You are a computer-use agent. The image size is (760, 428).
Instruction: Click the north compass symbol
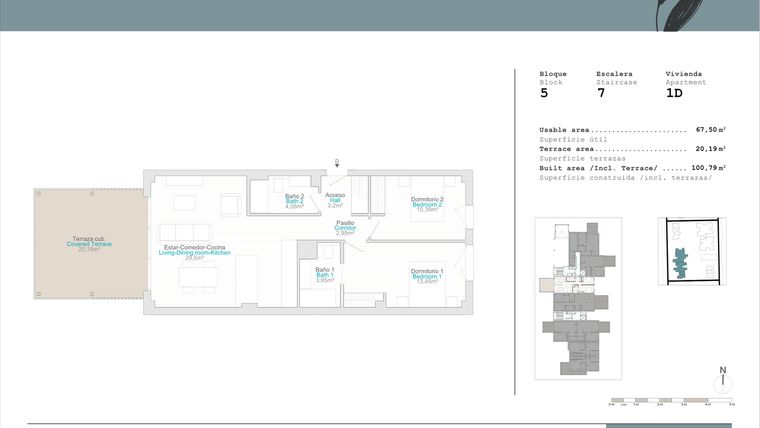pos(723,380)
